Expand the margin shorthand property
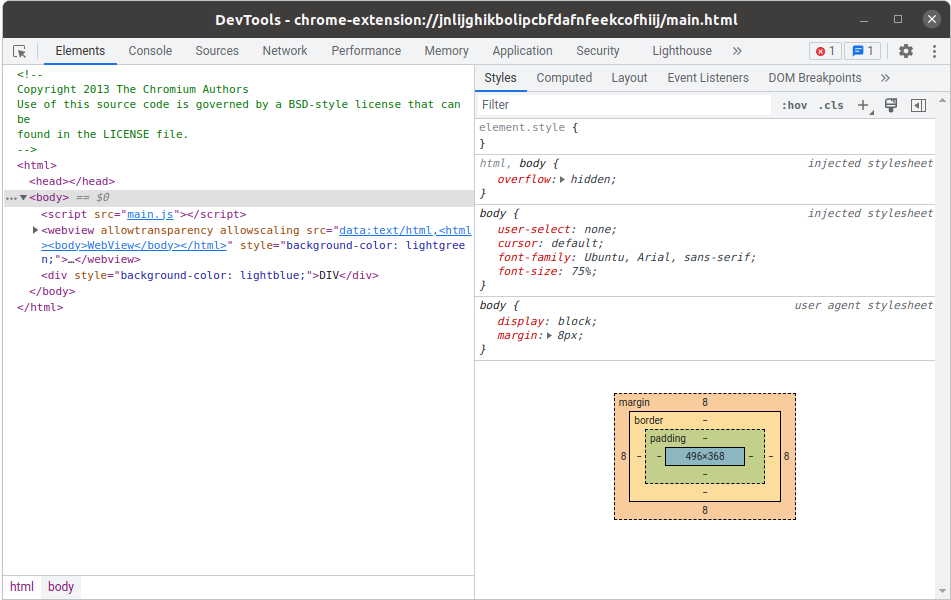The height and width of the screenshot is (600, 951). tap(549, 335)
